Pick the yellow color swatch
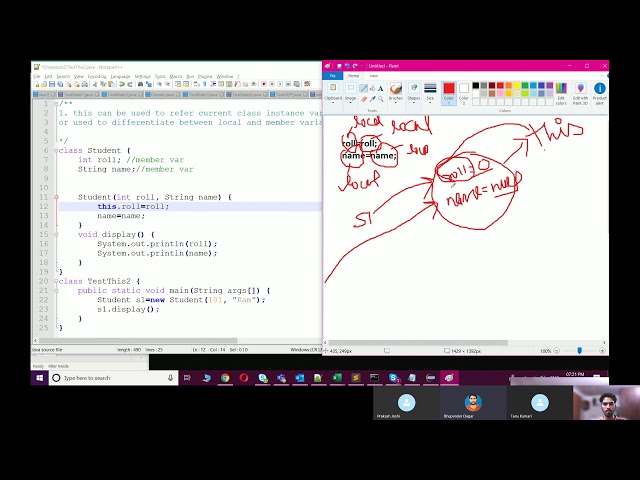The height and width of the screenshot is (480, 640). click(x=517, y=85)
